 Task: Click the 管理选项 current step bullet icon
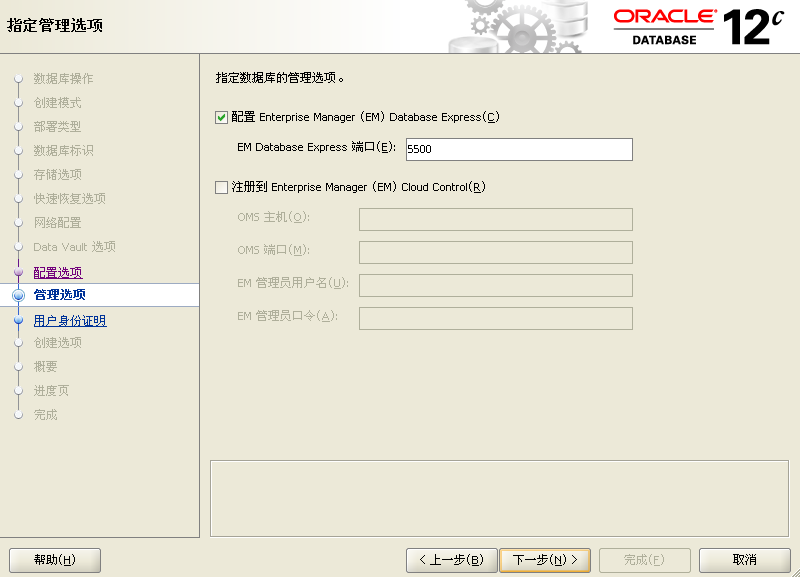point(19,295)
